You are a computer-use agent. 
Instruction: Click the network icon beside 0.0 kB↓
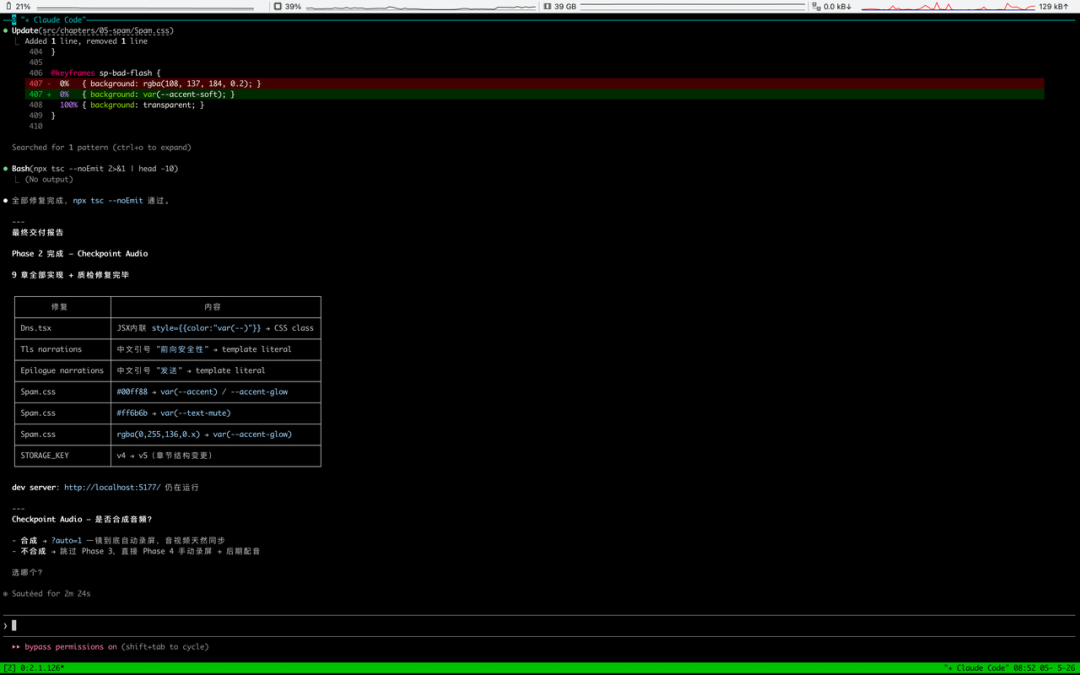tap(816, 6)
